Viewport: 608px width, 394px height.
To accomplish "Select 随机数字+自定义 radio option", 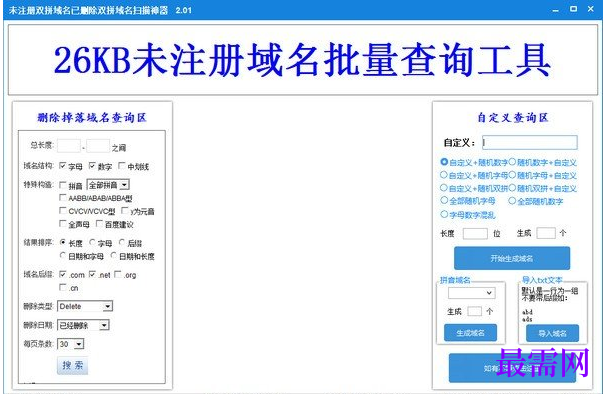I will click(x=512, y=162).
